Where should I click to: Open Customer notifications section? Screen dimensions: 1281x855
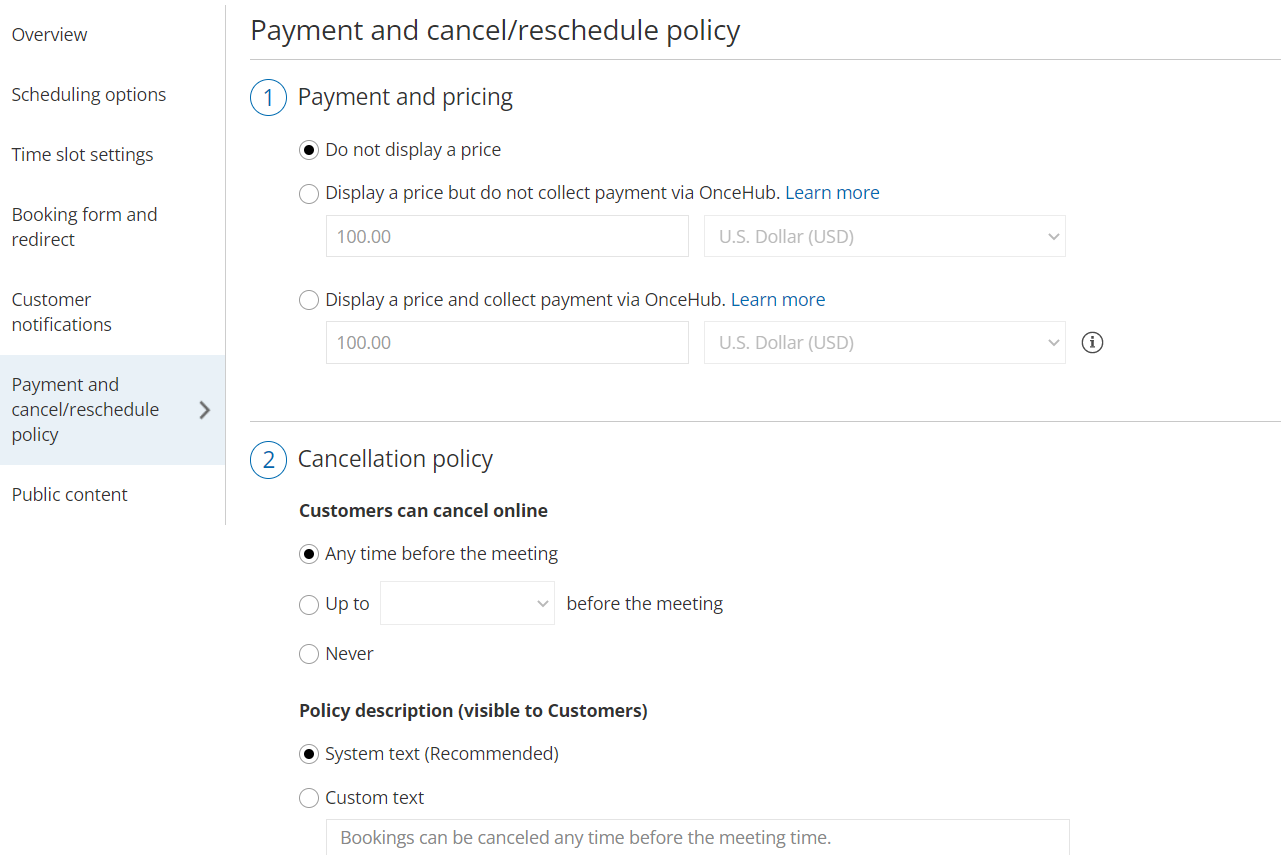pyautogui.click(x=62, y=312)
